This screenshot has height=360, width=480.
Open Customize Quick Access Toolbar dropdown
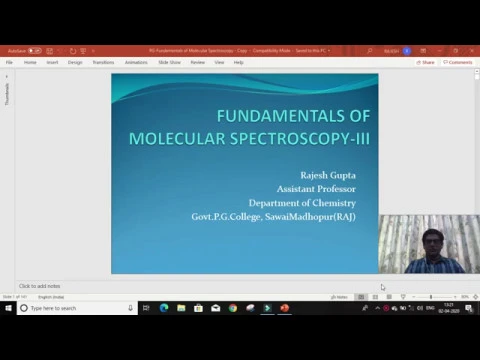click(x=93, y=51)
